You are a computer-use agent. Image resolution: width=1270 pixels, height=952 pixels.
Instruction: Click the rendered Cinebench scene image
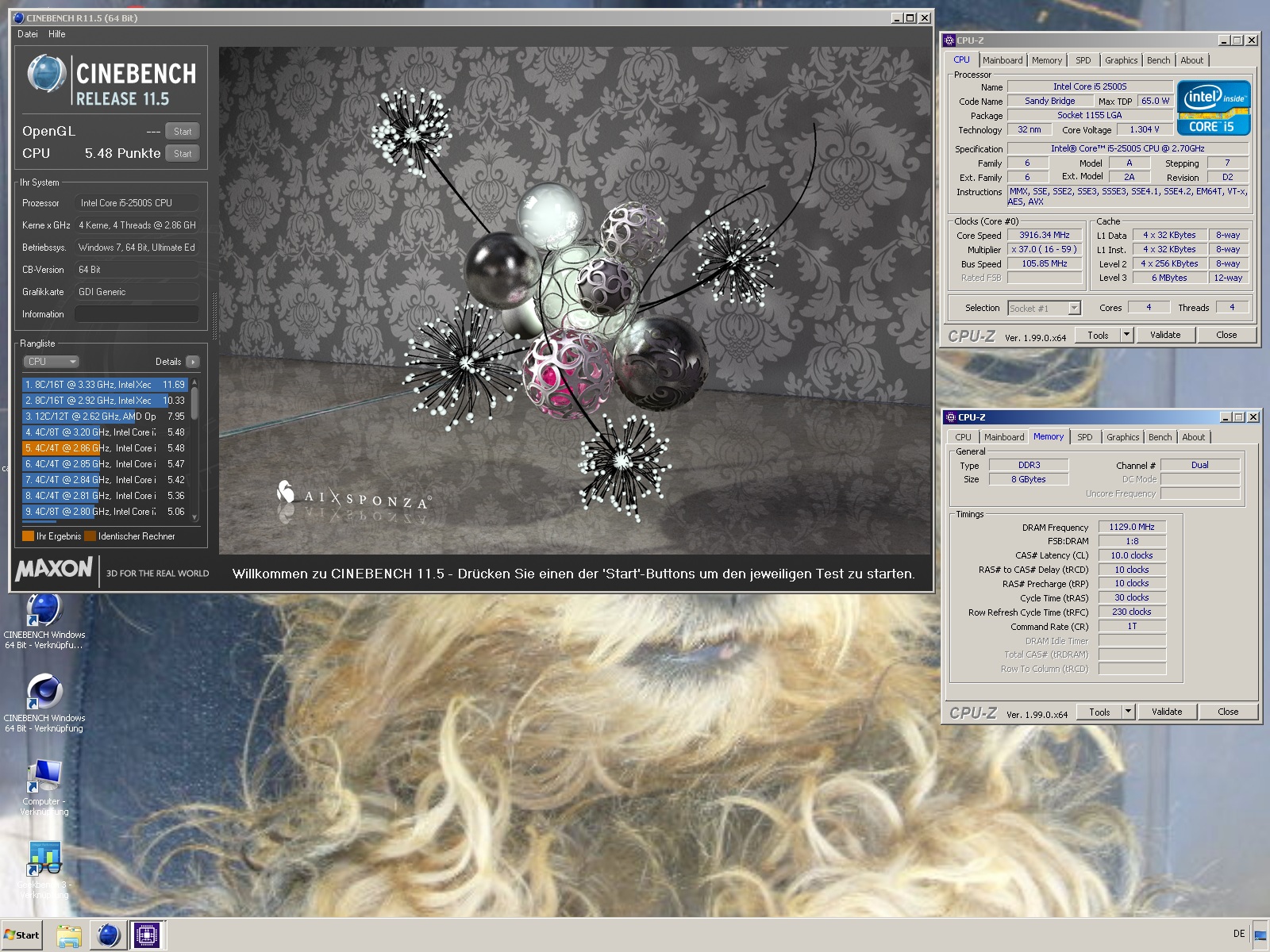[575, 301]
